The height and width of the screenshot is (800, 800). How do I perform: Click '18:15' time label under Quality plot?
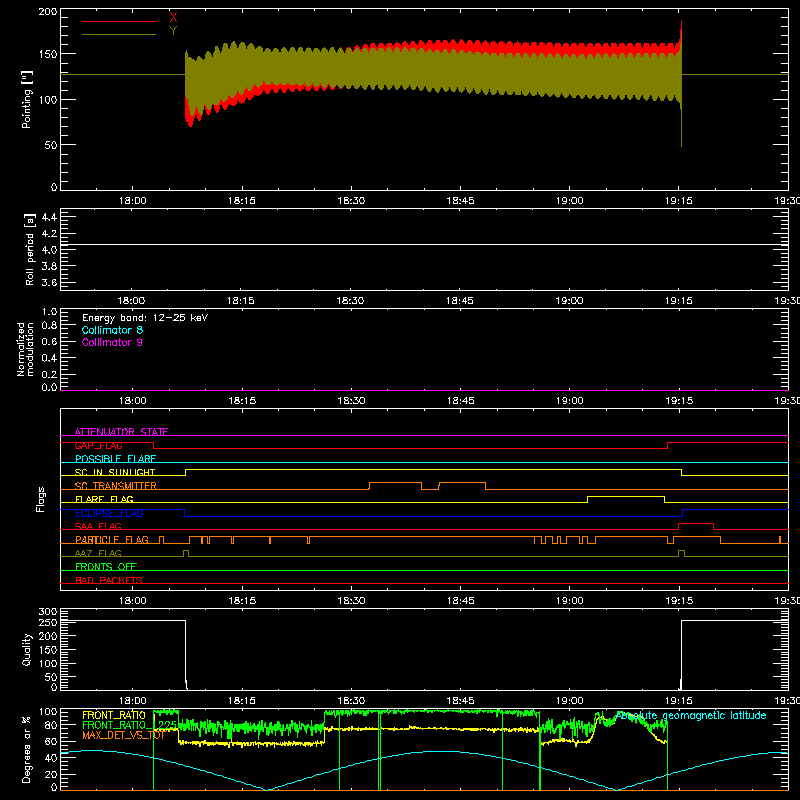[x=242, y=701]
